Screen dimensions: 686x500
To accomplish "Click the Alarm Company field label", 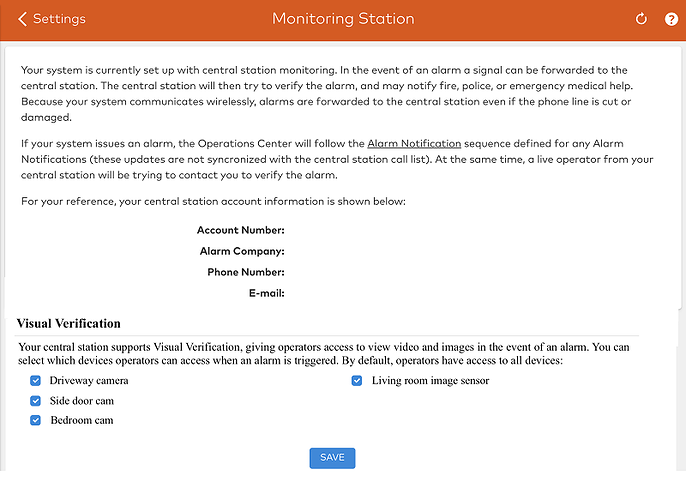I will click(242, 252).
